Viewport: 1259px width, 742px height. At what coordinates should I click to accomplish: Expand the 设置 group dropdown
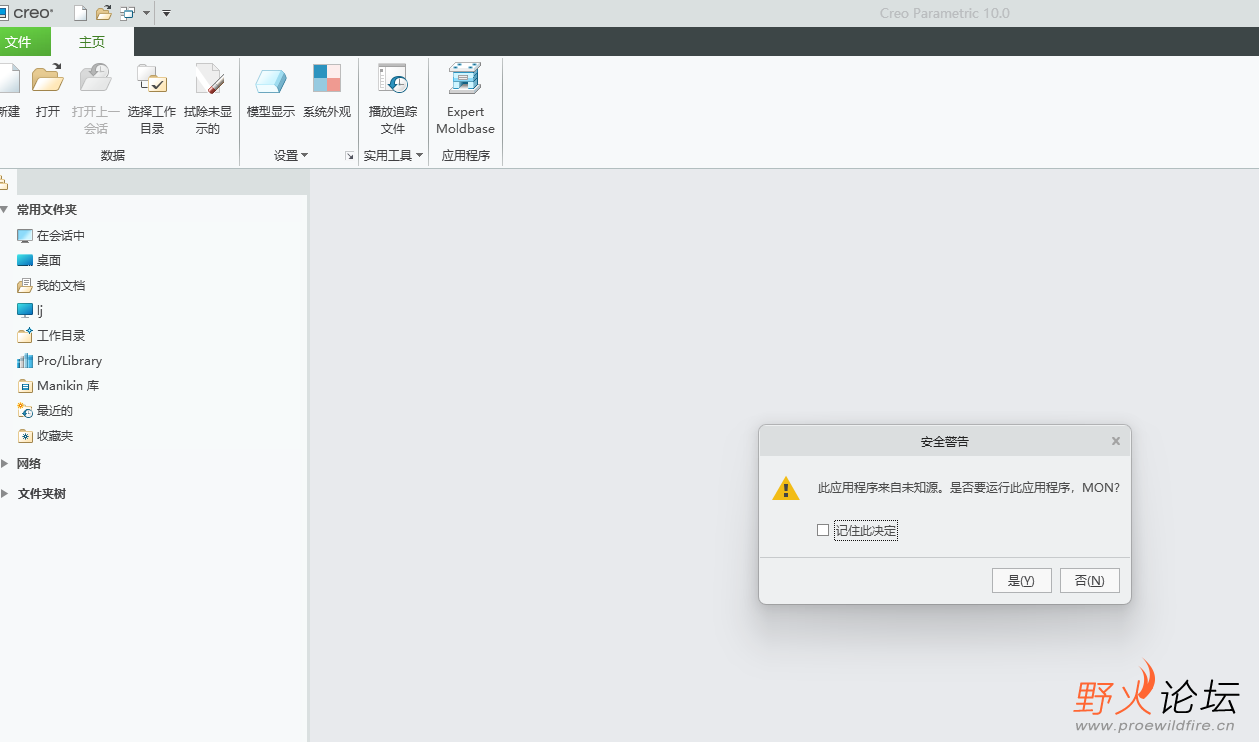tap(291, 156)
